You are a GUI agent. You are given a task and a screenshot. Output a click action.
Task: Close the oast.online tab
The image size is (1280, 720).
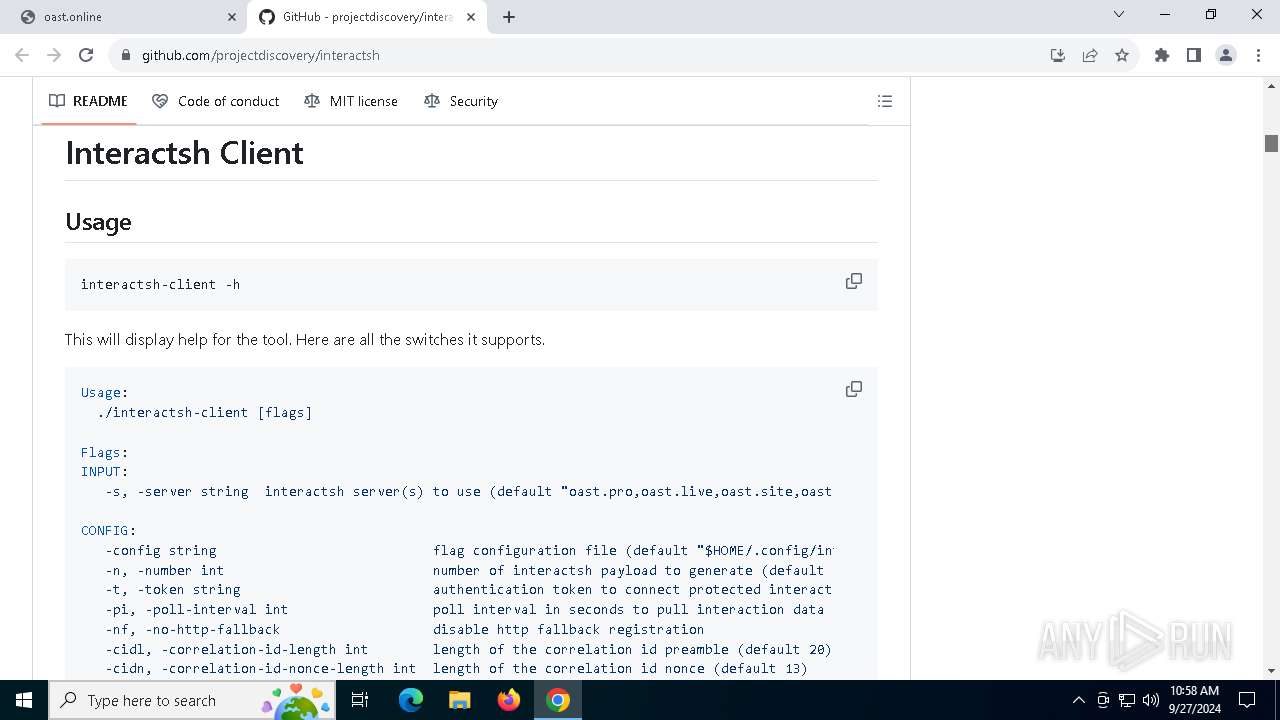pyautogui.click(x=232, y=17)
